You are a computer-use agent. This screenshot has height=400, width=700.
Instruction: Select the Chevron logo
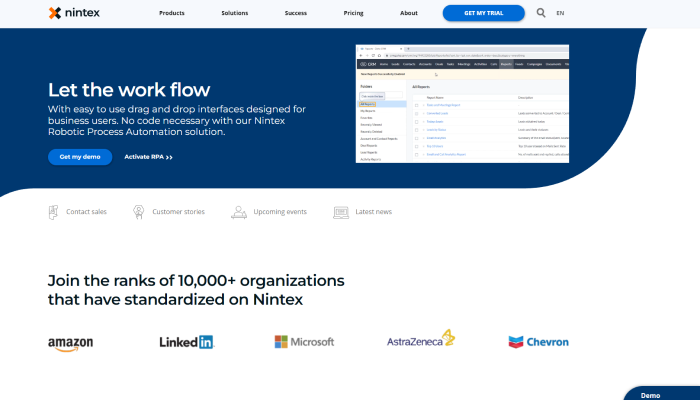click(x=538, y=342)
